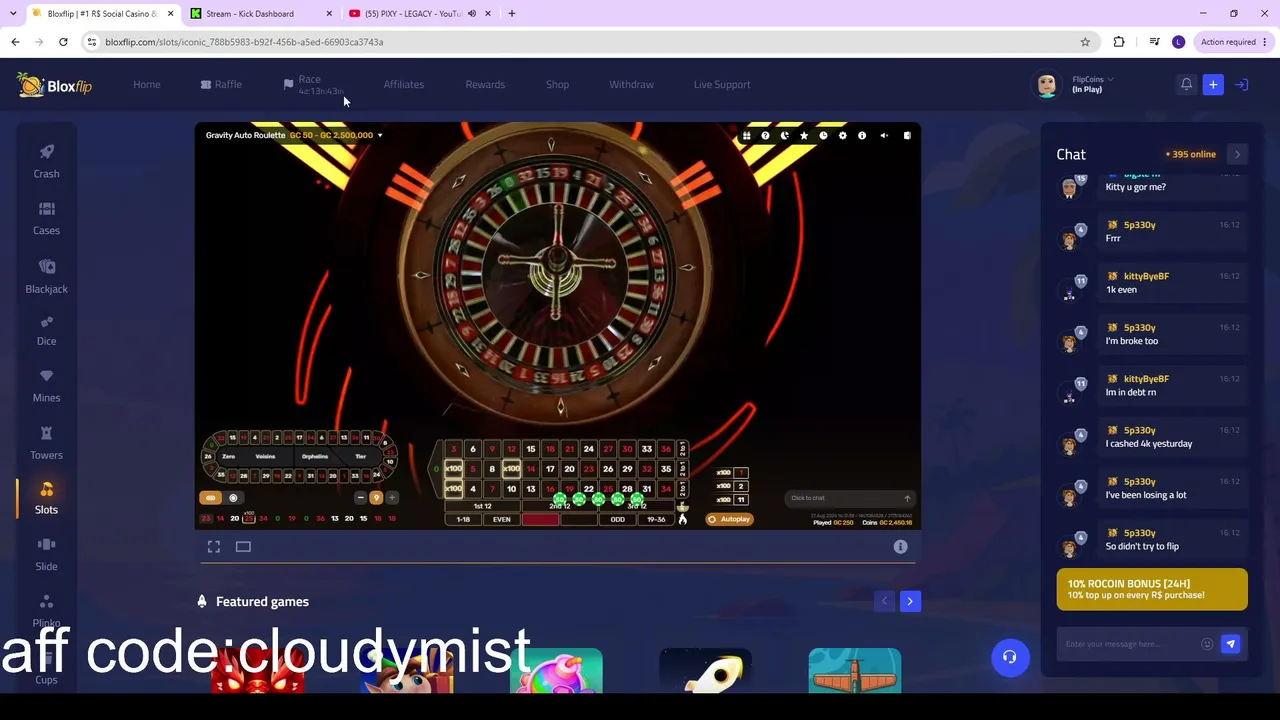Screen dimensions: 1280x720
Task: Expand the Gravity Auto Roulette limits dropdown
Action: [x=380, y=135]
